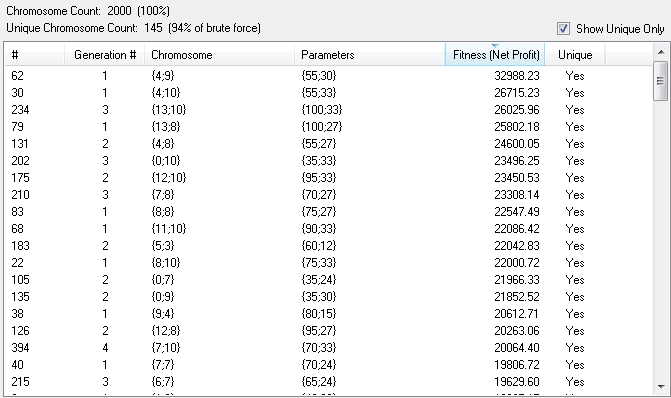This screenshot has height=398, width=671.
Task: Sort by the Fitness (Net Profit) column
Action: coord(495,55)
